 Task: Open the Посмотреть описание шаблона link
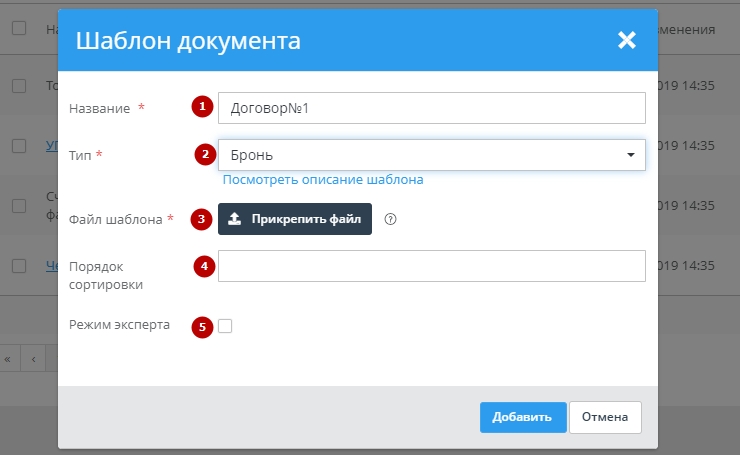pos(323,180)
